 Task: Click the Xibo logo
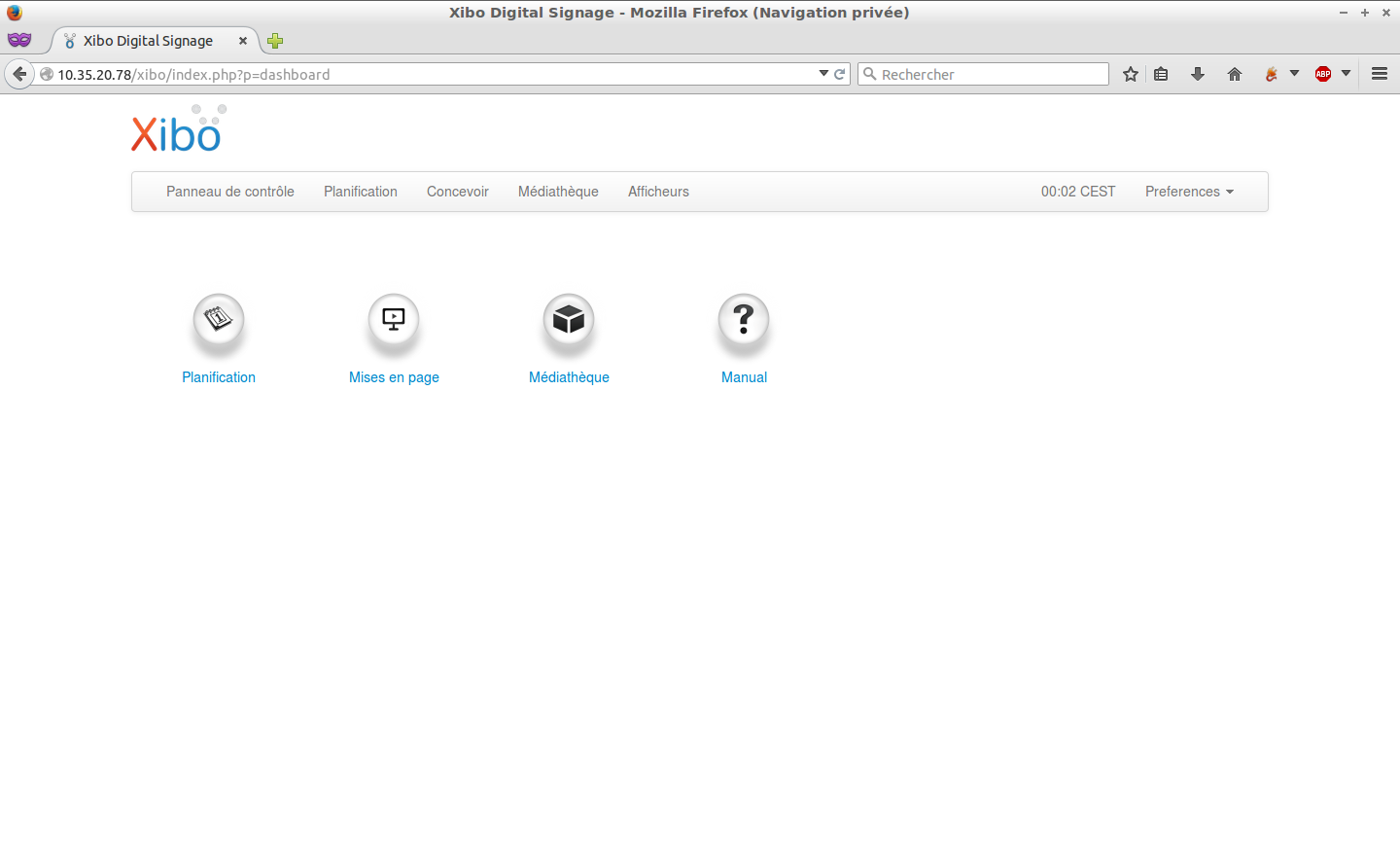click(x=178, y=130)
